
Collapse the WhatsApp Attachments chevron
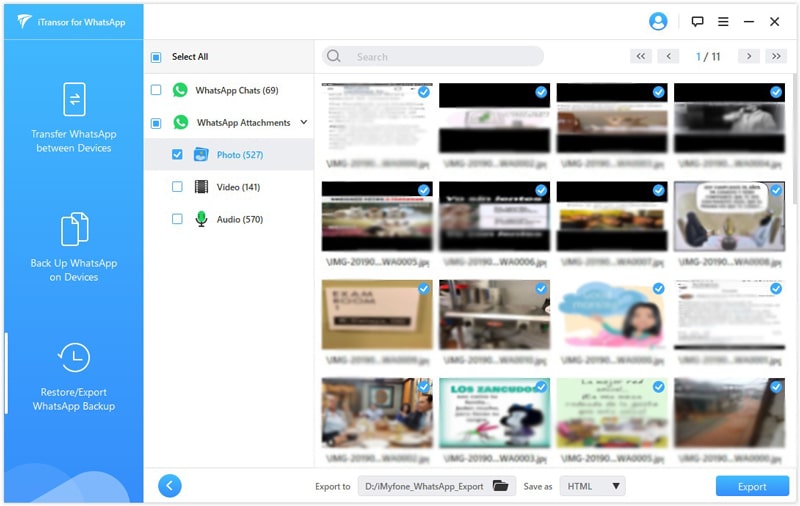pyautogui.click(x=304, y=122)
